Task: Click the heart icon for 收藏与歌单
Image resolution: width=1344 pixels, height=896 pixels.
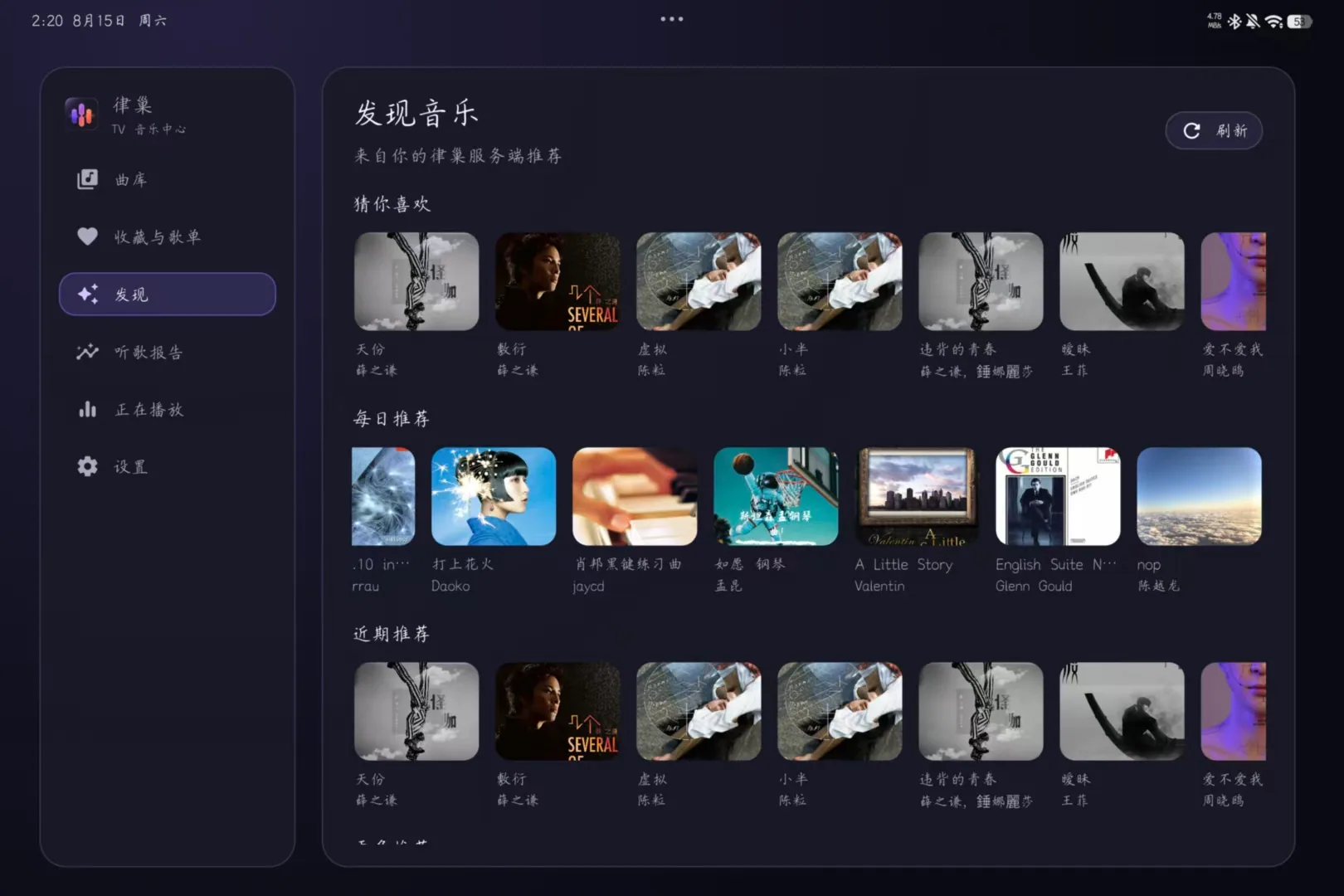Action: click(x=87, y=236)
